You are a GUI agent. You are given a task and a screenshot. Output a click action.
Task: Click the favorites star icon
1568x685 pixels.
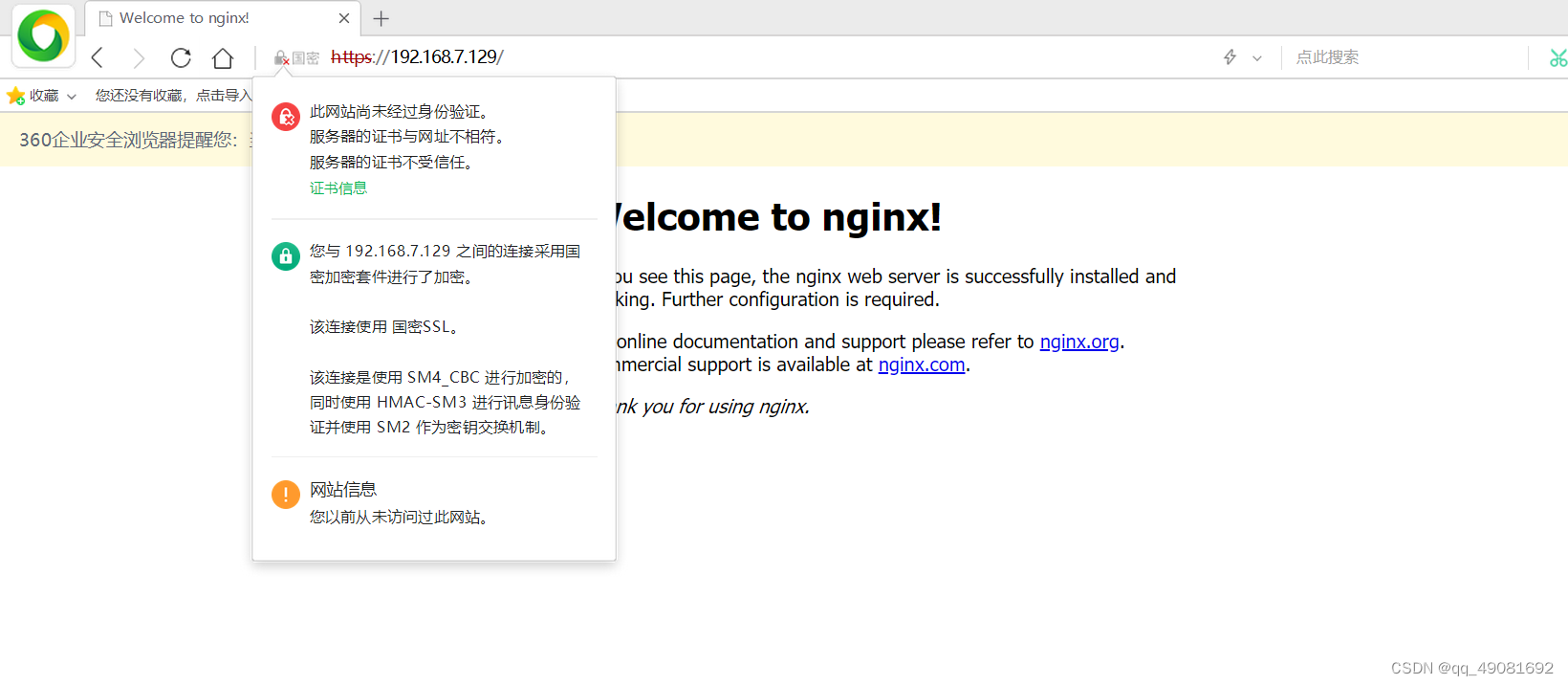(16, 96)
